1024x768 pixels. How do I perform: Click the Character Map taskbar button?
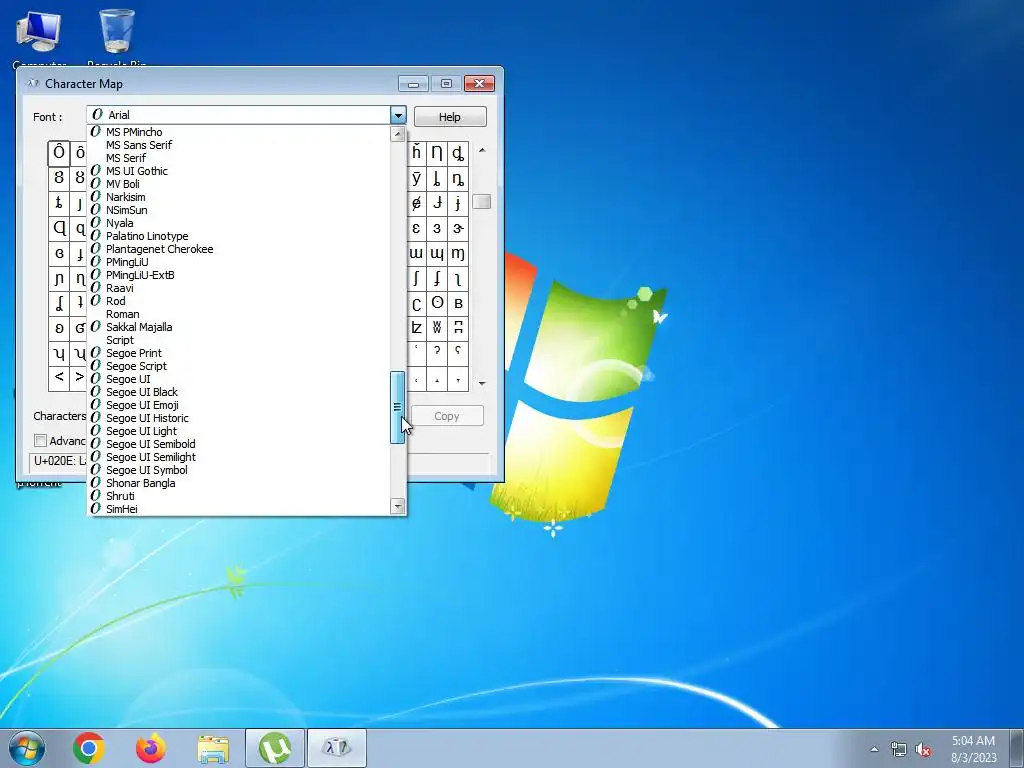(x=337, y=748)
